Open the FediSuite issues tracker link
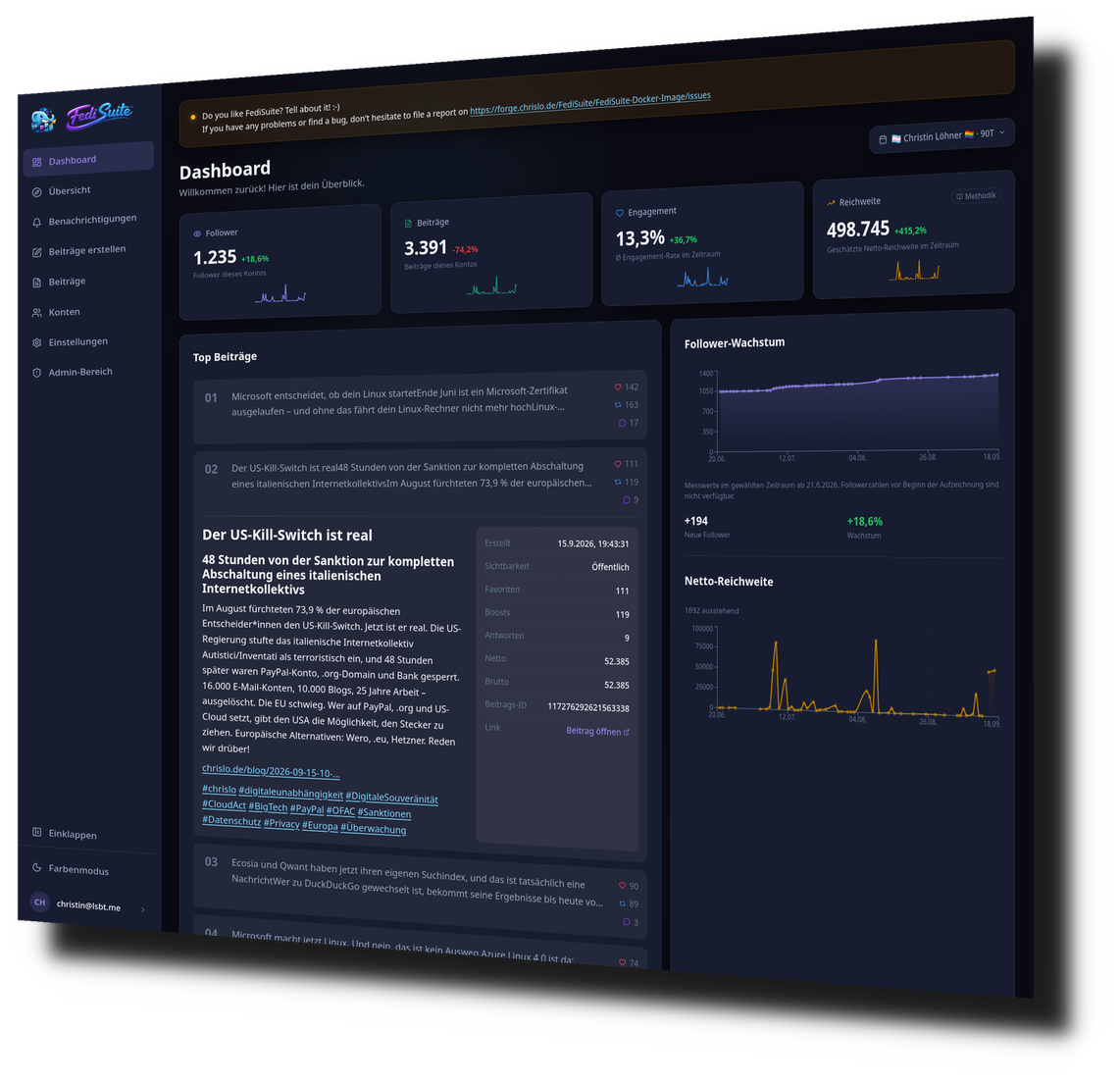The height and width of the screenshot is (1083, 1120). click(x=590, y=103)
